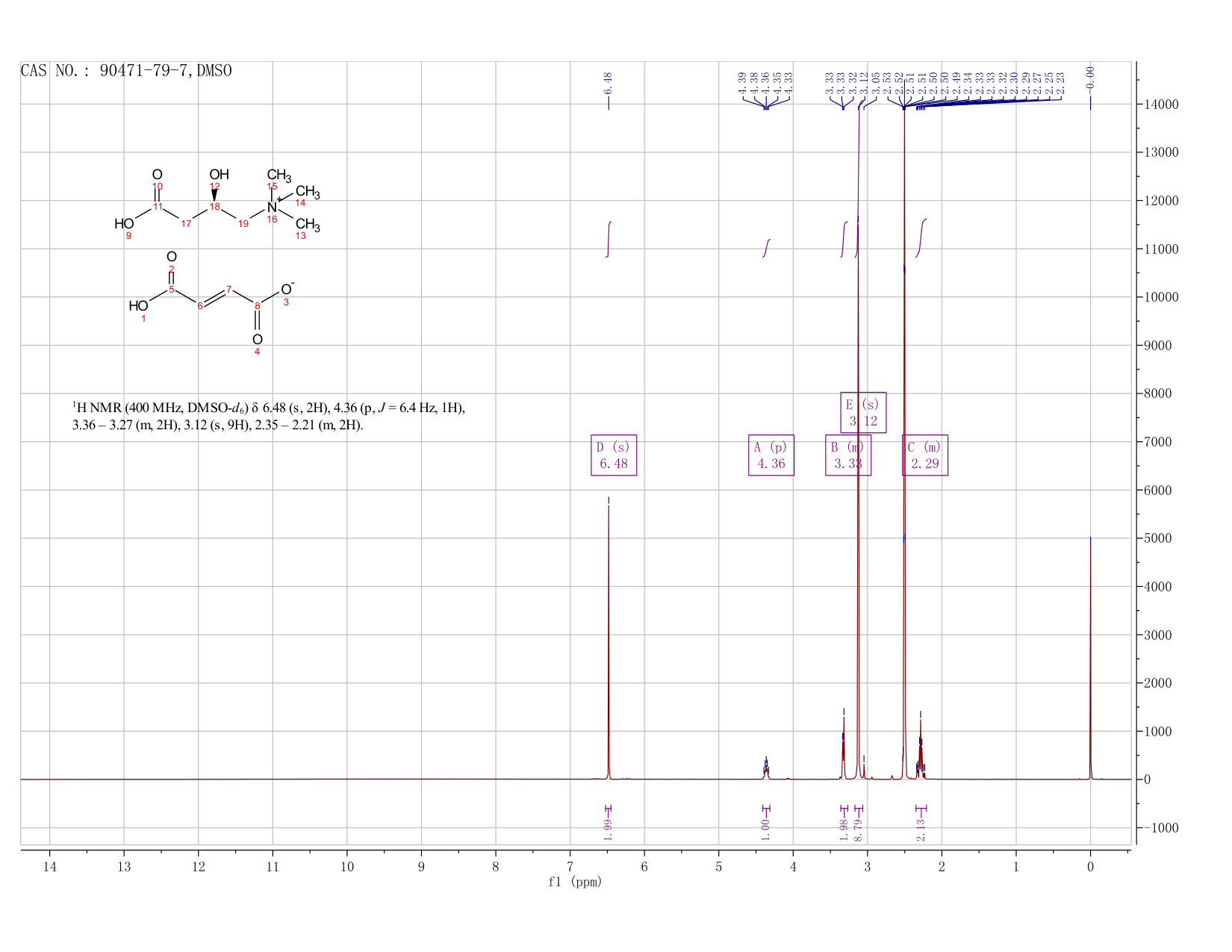1232x952 pixels.
Task: Select the D (s) 6.48 multiplet box
Action: 614,455
